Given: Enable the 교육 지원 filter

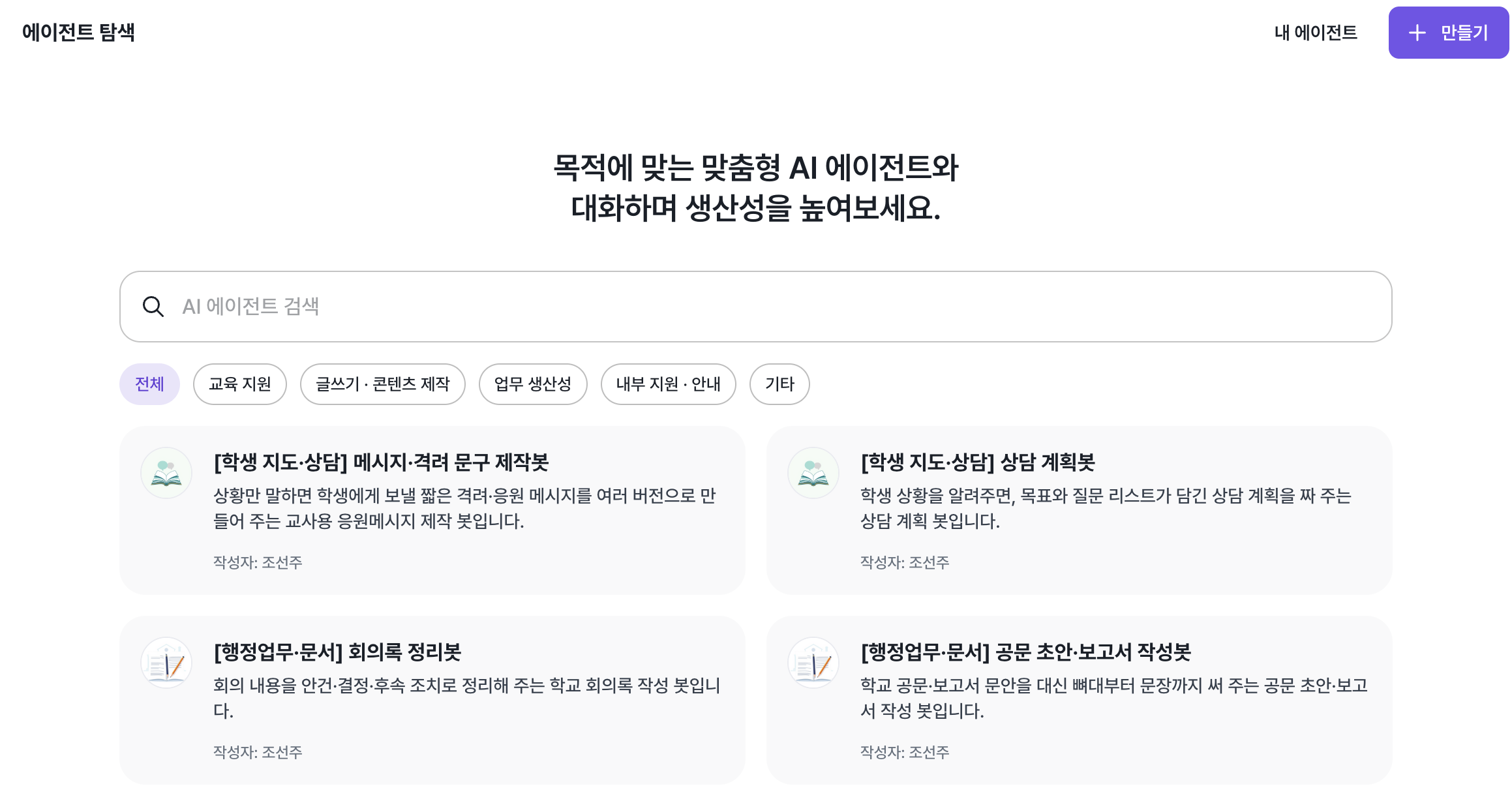Looking at the screenshot, I should point(239,384).
